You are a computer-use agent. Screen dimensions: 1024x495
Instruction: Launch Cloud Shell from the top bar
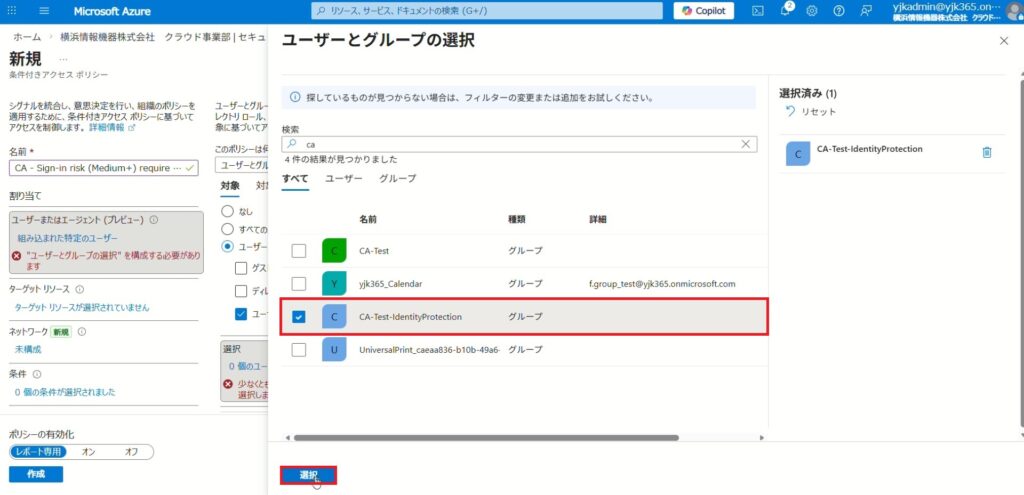(758, 11)
